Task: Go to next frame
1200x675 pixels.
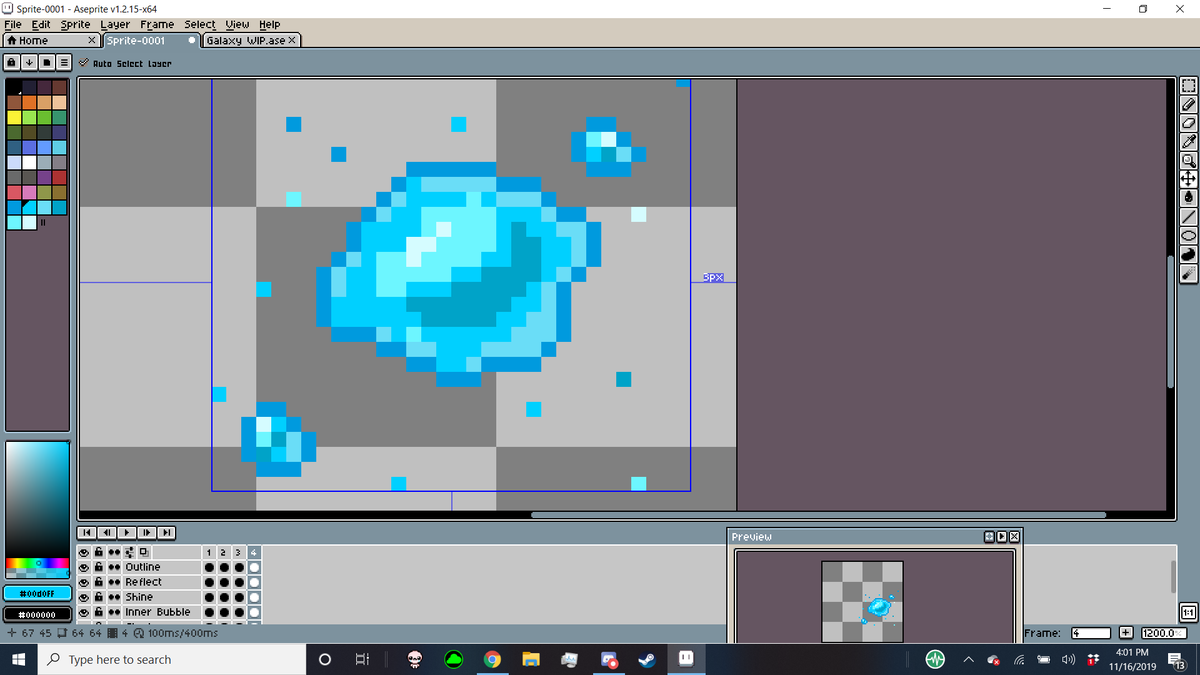Action: pos(147,532)
